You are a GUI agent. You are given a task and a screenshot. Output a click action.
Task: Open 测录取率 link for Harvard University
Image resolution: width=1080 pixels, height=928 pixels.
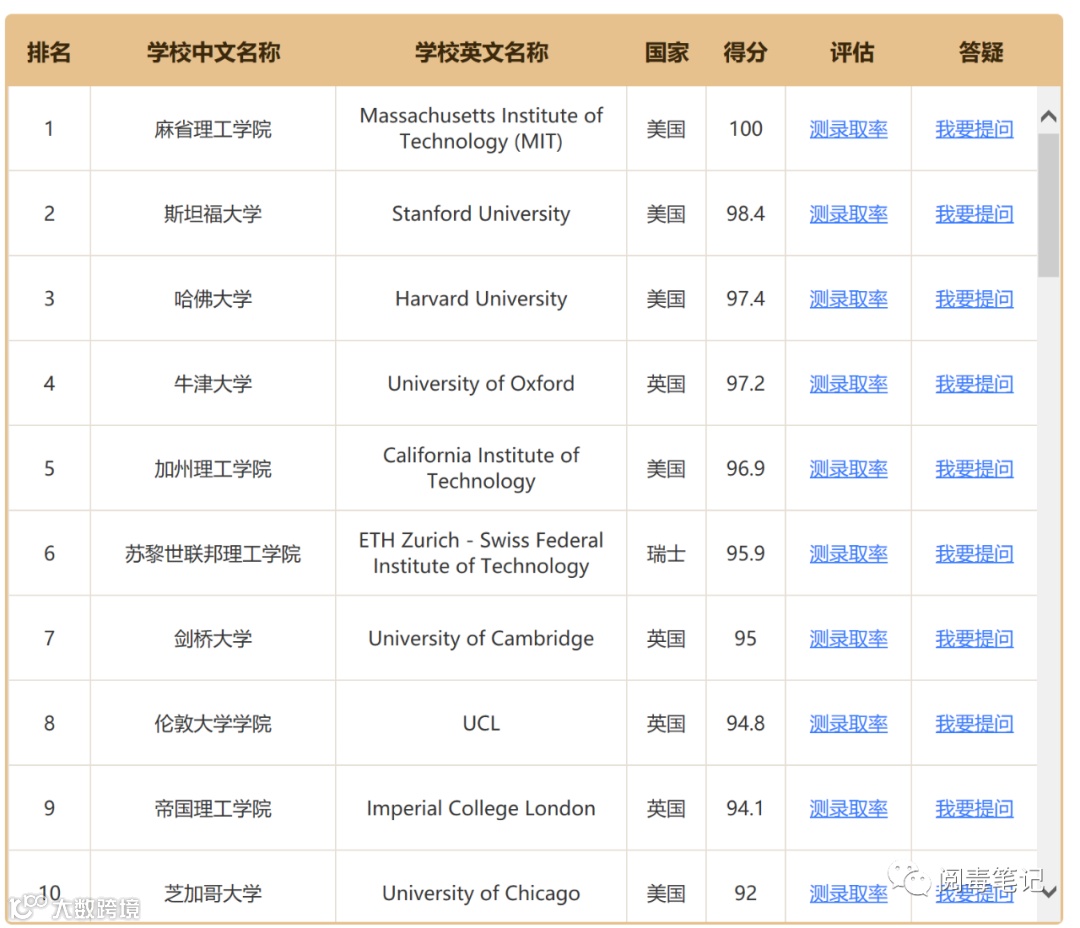[848, 299]
